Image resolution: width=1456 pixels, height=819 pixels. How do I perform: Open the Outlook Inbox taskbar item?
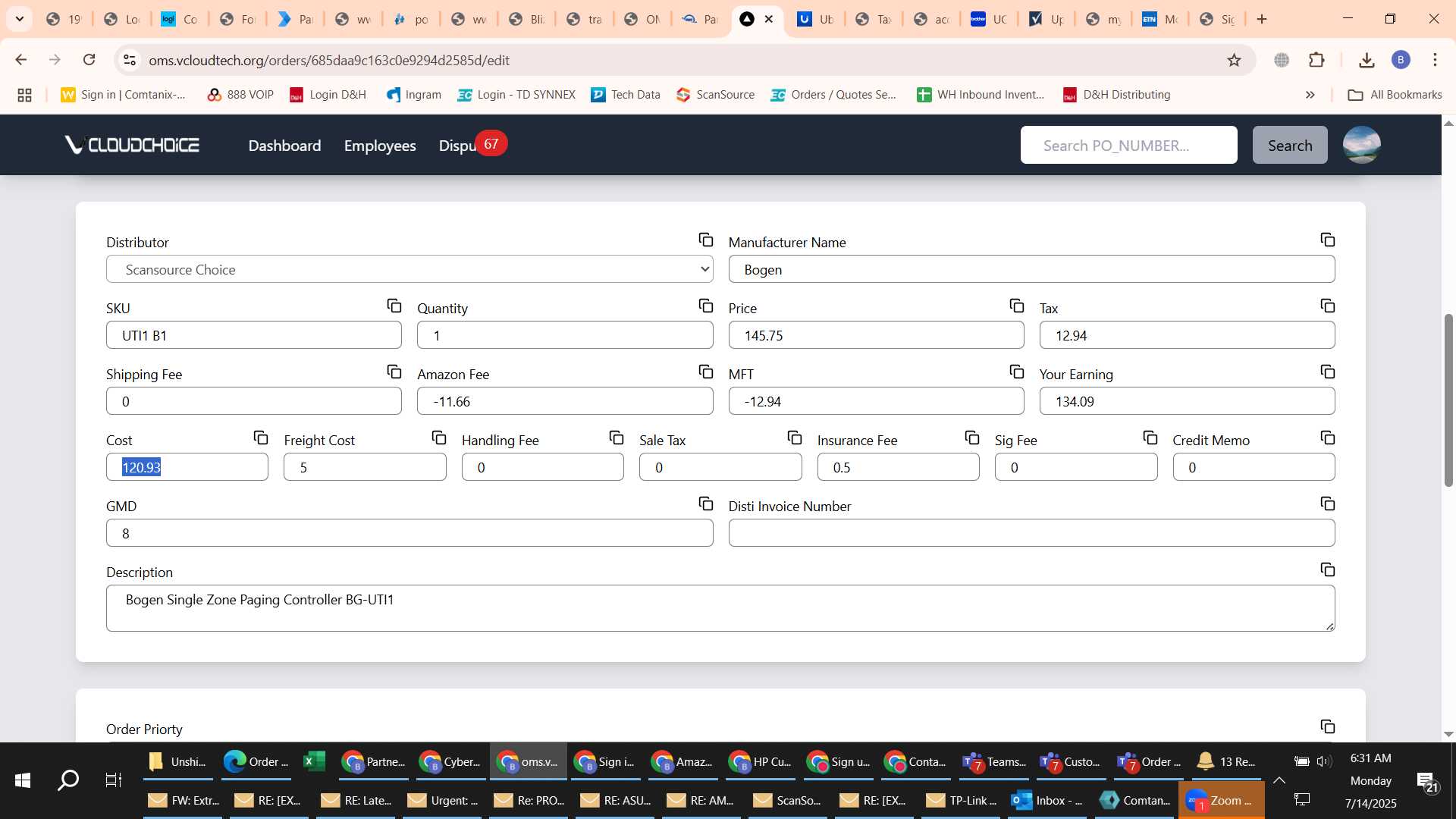pyautogui.click(x=1049, y=800)
